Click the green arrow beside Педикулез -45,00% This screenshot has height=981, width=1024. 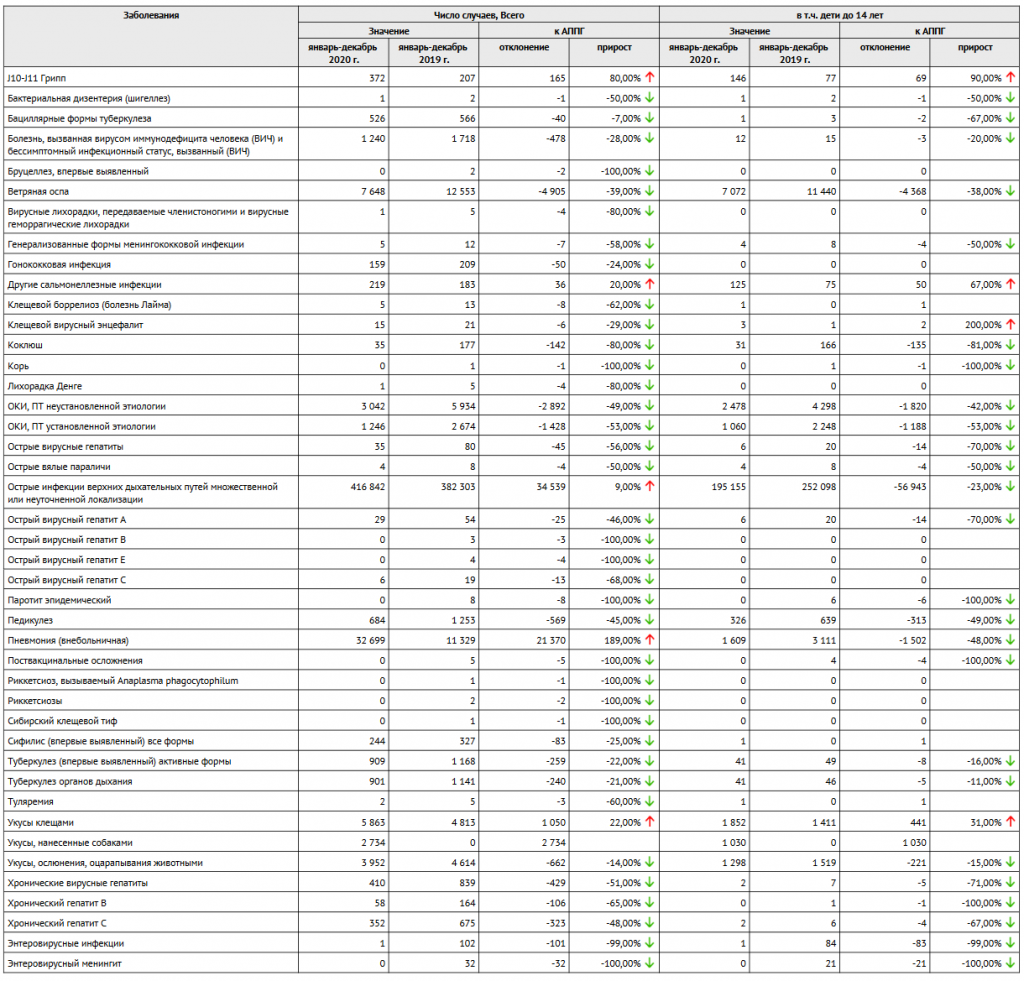point(649,620)
